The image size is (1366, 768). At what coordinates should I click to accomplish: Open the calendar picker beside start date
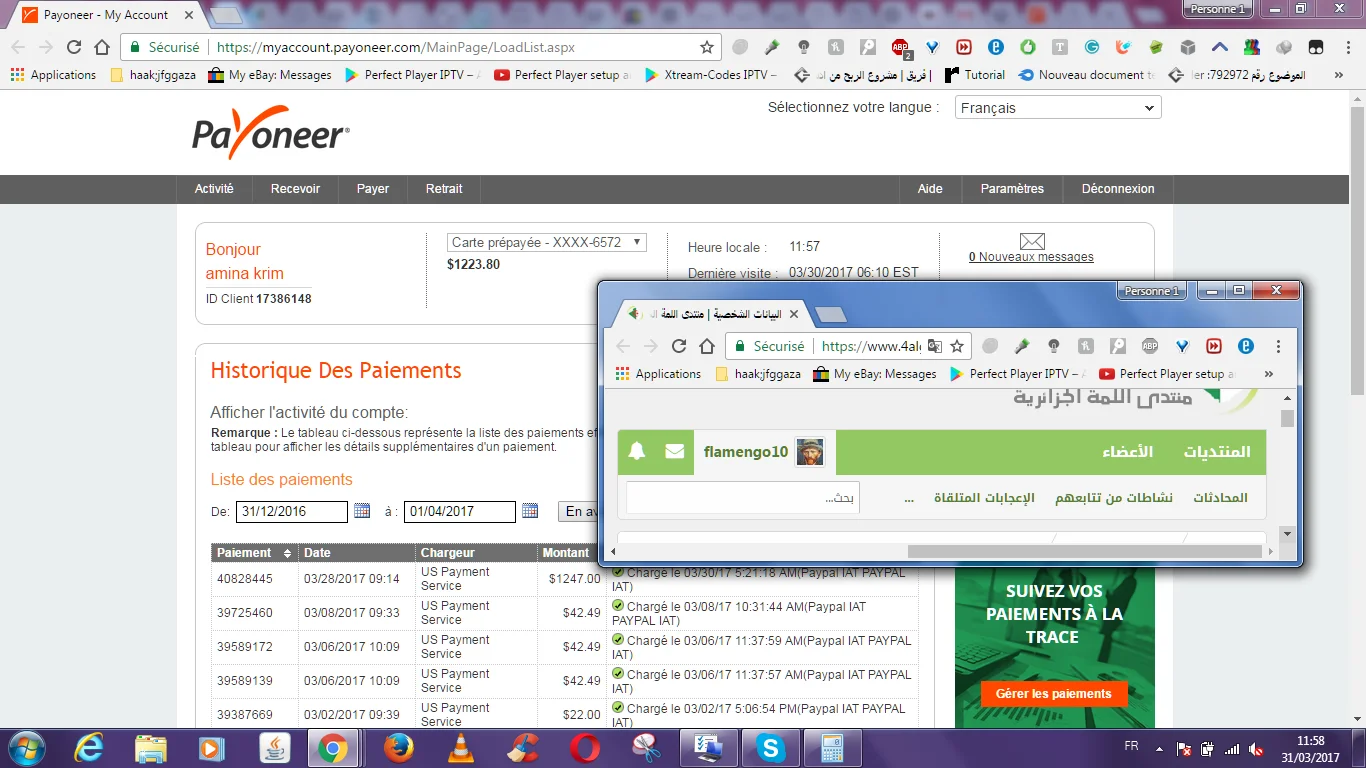pyautogui.click(x=362, y=511)
